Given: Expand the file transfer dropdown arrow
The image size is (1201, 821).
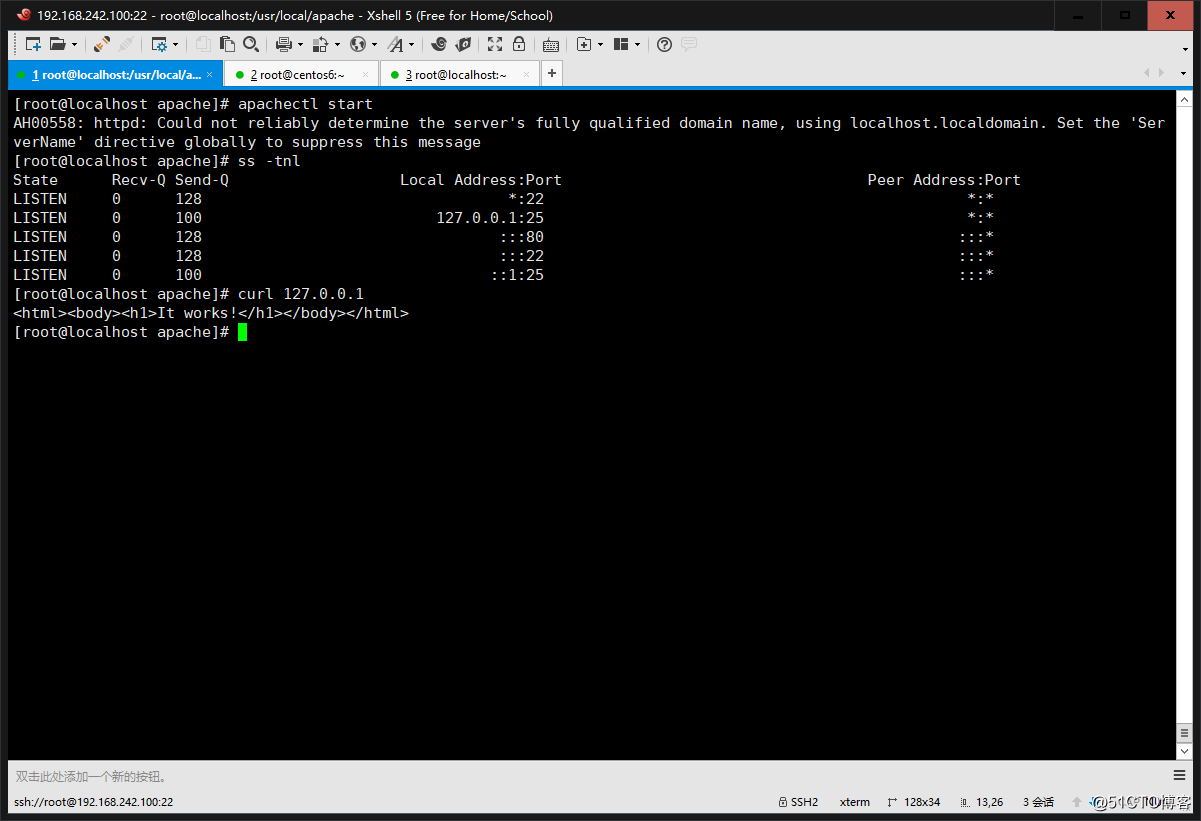Looking at the screenshot, I should point(337,44).
